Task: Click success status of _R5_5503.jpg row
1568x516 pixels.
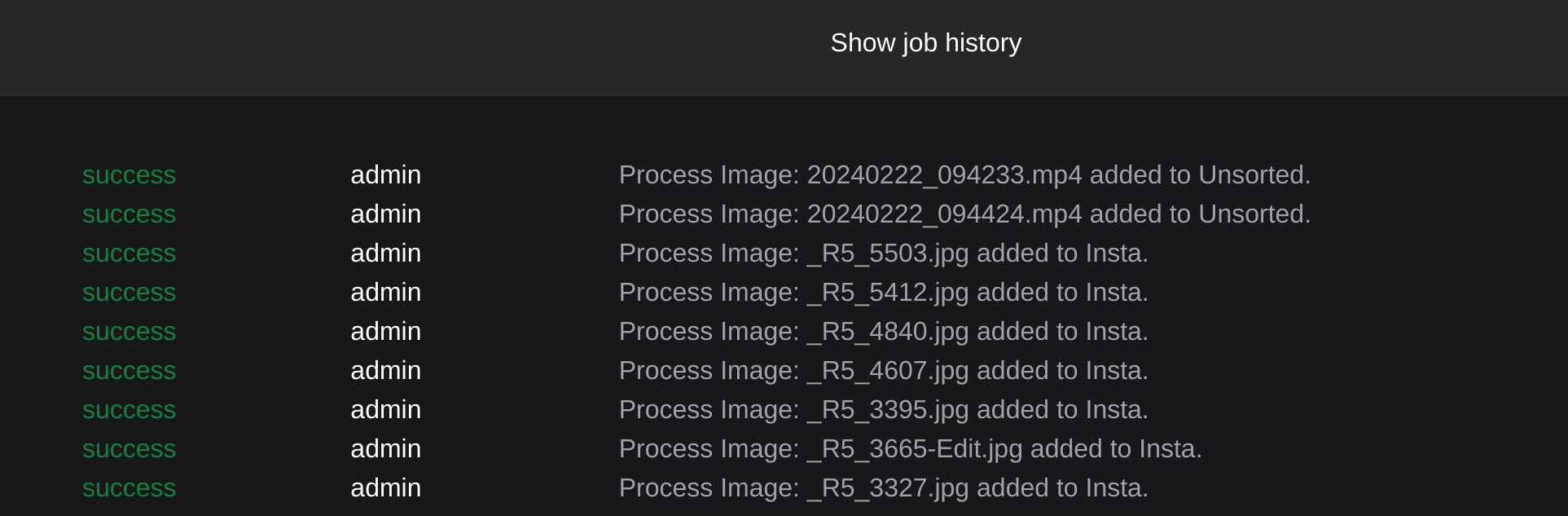Action: click(x=129, y=254)
